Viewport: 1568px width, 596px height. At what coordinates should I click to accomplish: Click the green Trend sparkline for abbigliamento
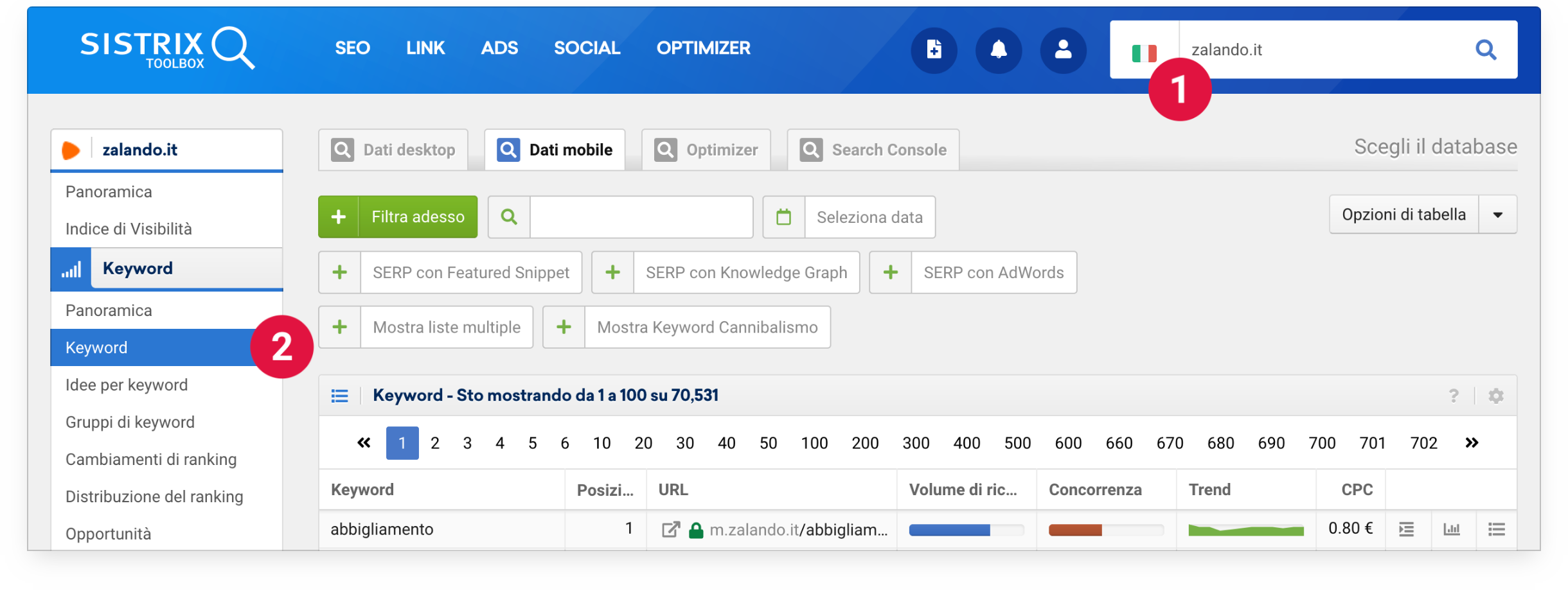coord(1246,530)
